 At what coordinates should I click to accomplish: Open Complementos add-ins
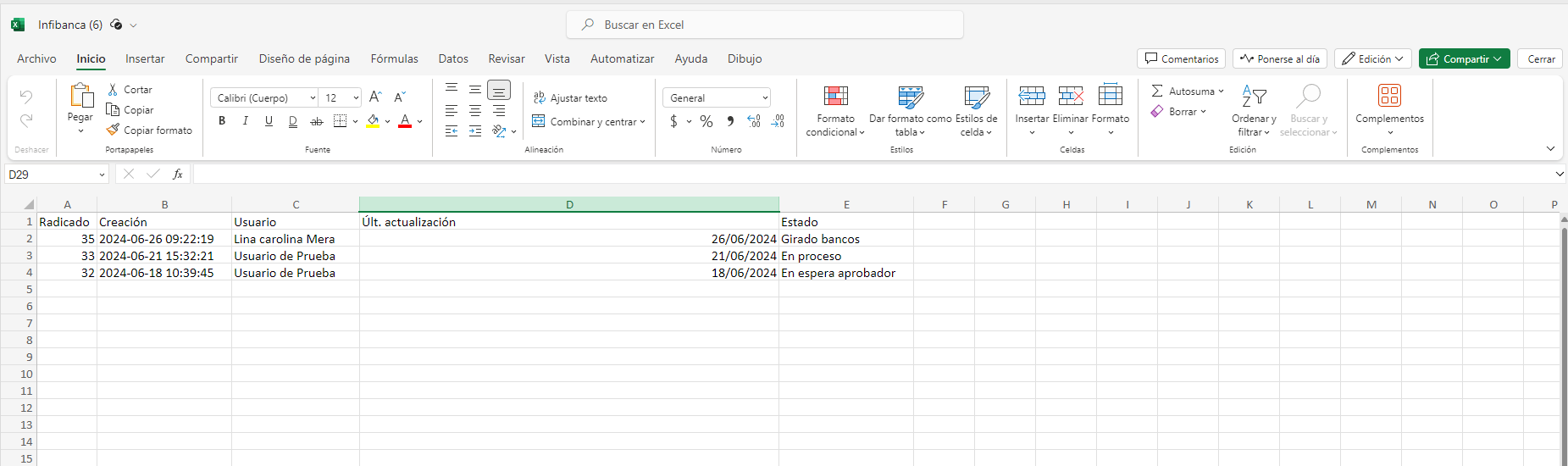coord(1389,109)
